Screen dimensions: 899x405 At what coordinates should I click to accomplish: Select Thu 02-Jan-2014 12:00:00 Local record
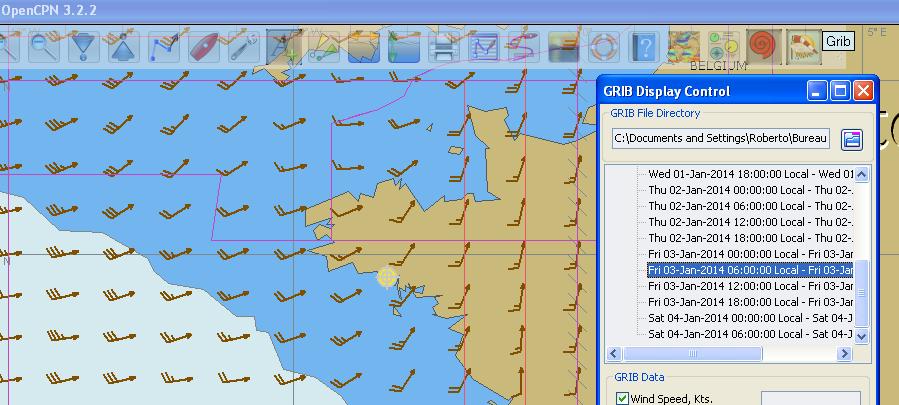(x=751, y=222)
